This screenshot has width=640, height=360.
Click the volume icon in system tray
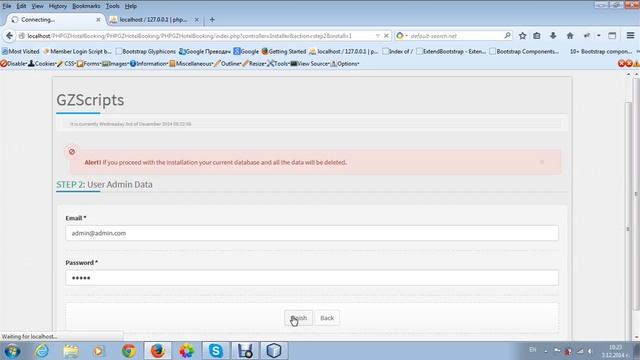click(x=590, y=351)
